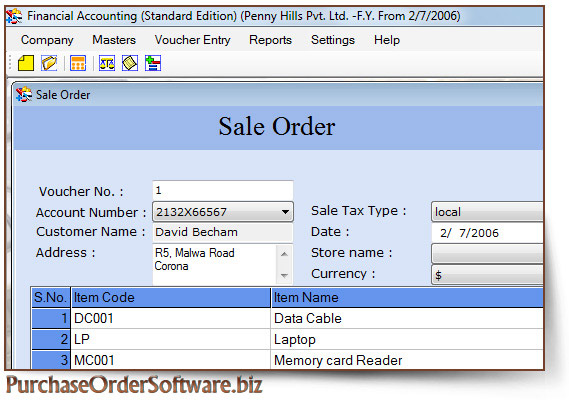Click the Financial Accounting app title icon

14,16
